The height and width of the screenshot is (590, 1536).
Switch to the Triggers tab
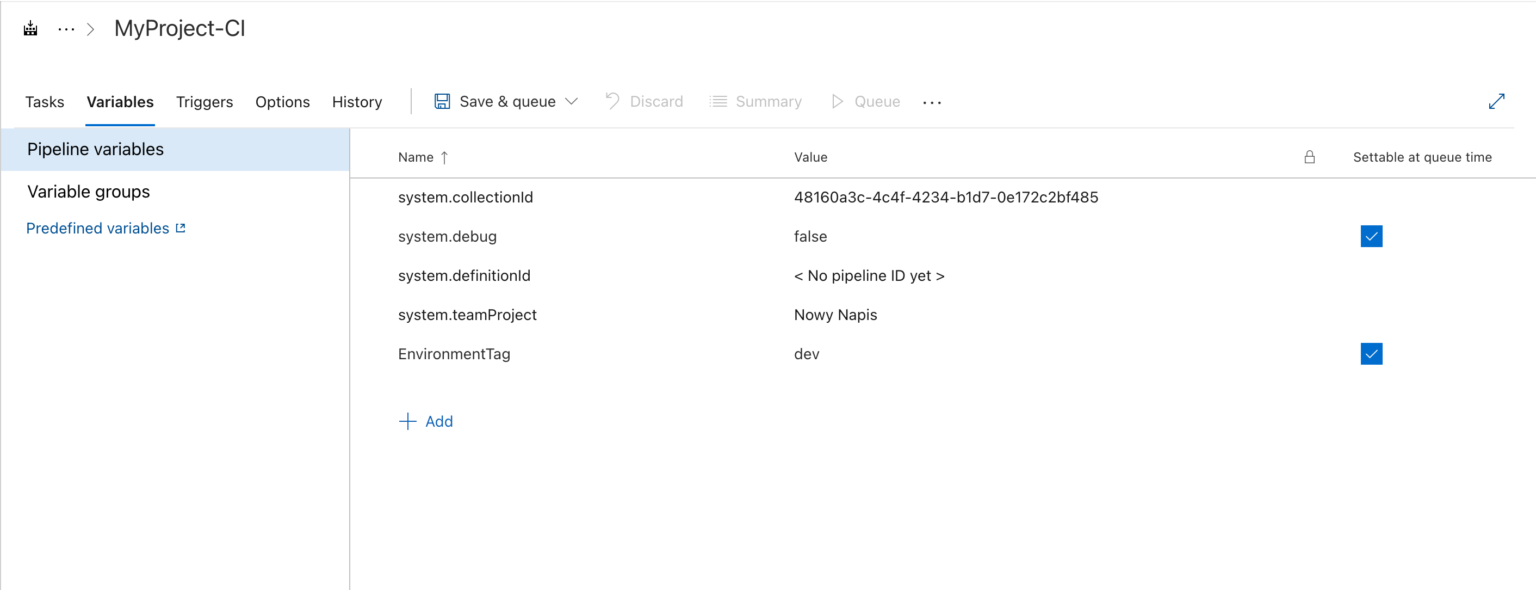click(204, 101)
